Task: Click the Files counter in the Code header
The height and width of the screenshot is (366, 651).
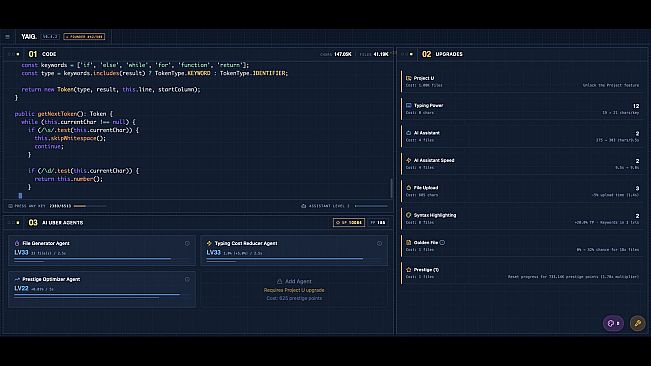Action: (x=374, y=54)
